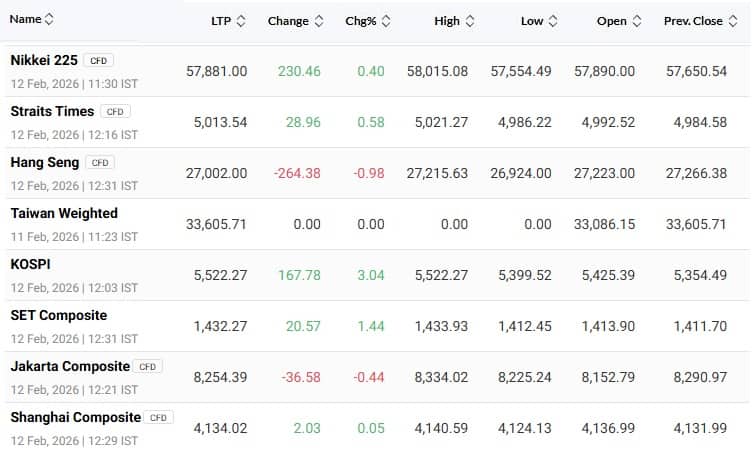
Task: Click the High column header label
Action: coord(447,21)
